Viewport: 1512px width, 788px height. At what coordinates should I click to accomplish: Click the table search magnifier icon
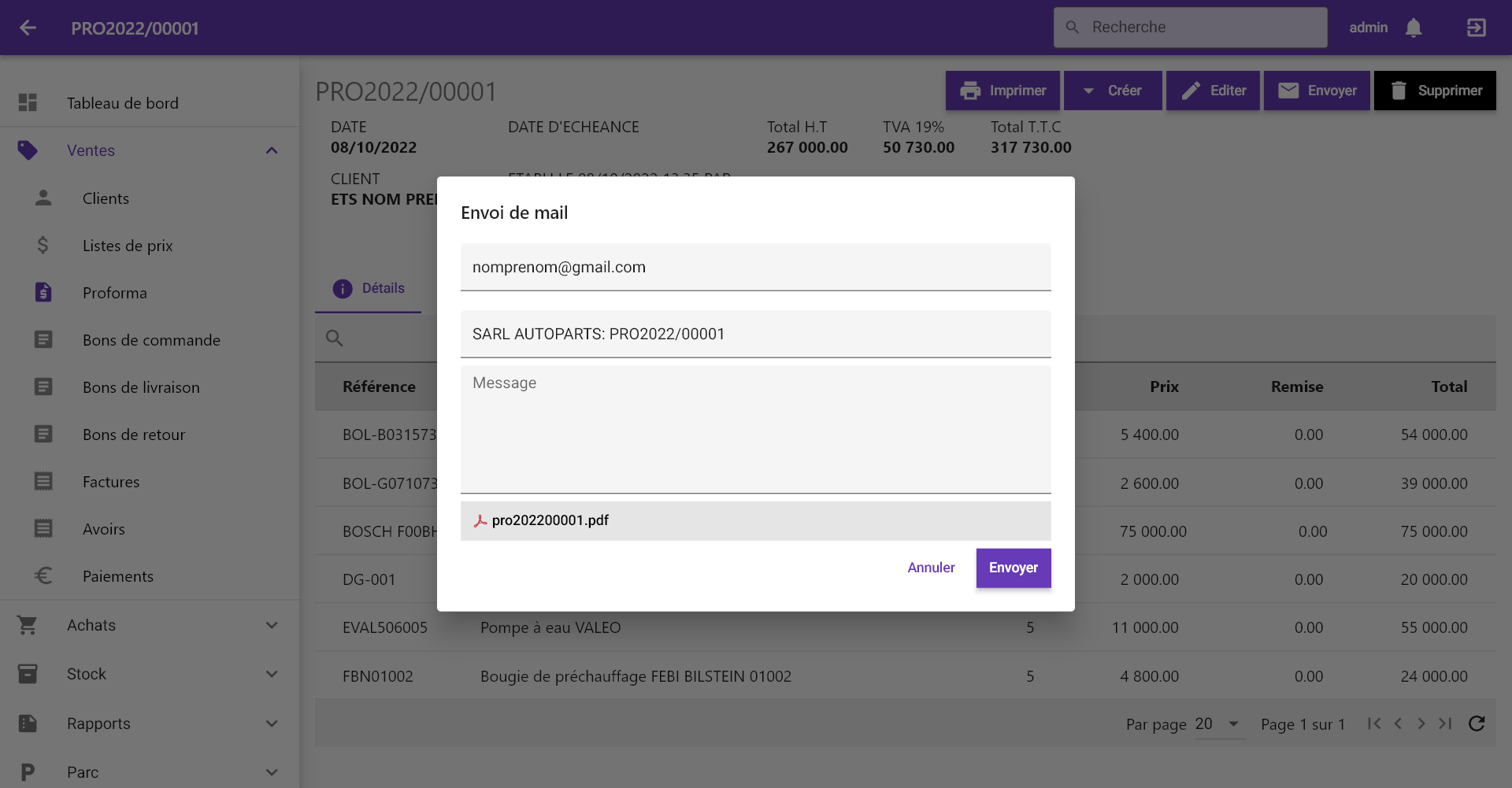click(x=335, y=339)
